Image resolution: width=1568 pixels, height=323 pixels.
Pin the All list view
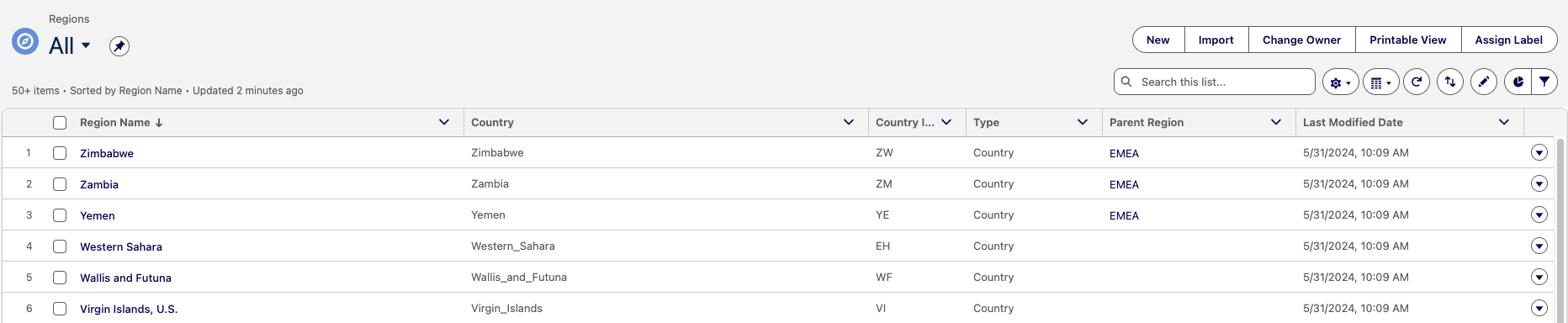(x=119, y=46)
